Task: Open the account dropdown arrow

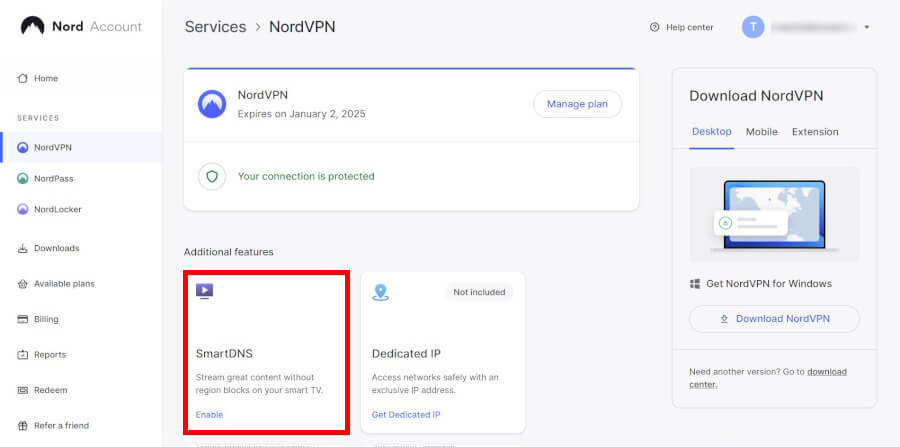Action: tap(867, 27)
